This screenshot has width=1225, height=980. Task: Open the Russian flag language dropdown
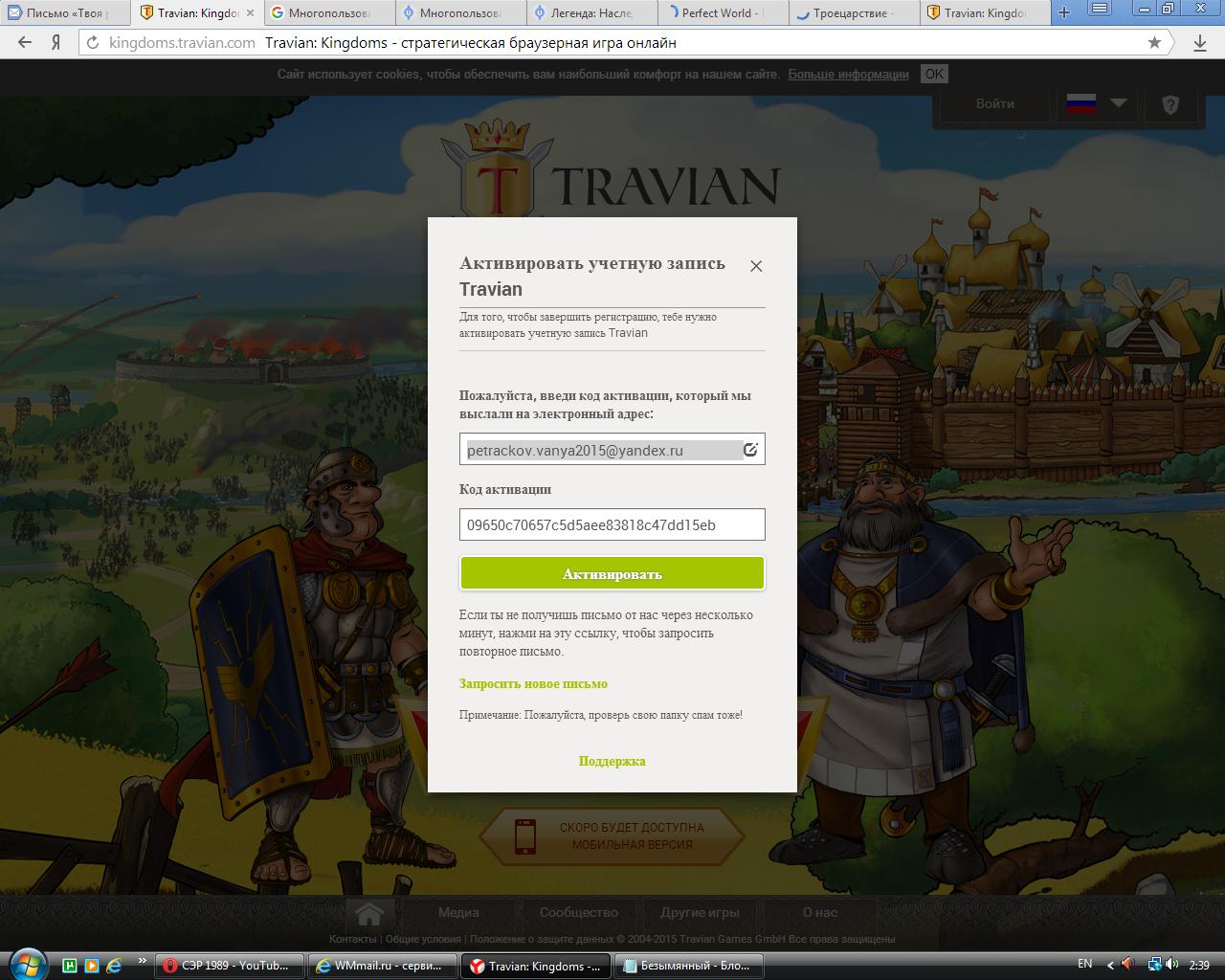click(1097, 103)
